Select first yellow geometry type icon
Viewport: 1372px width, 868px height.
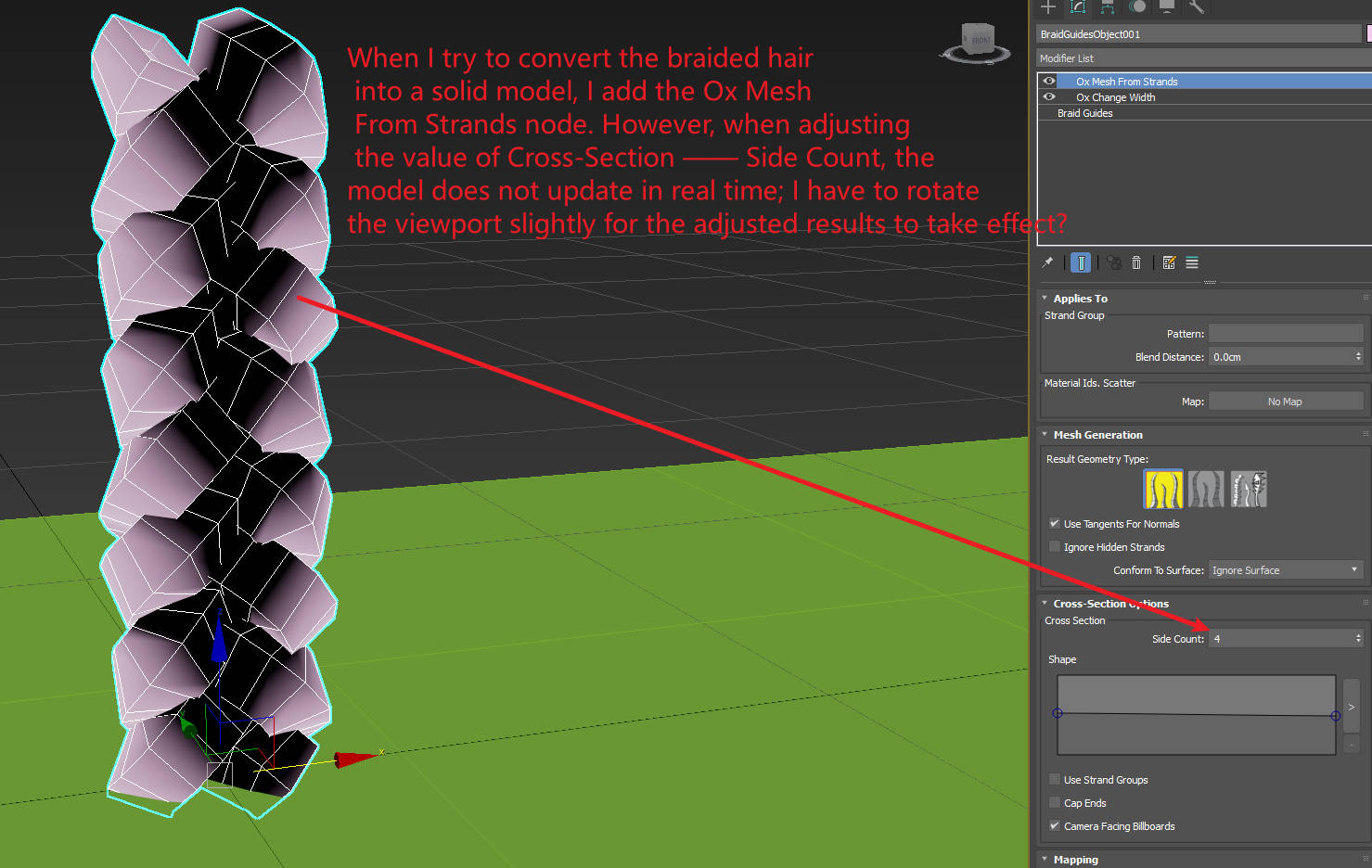coord(1162,489)
